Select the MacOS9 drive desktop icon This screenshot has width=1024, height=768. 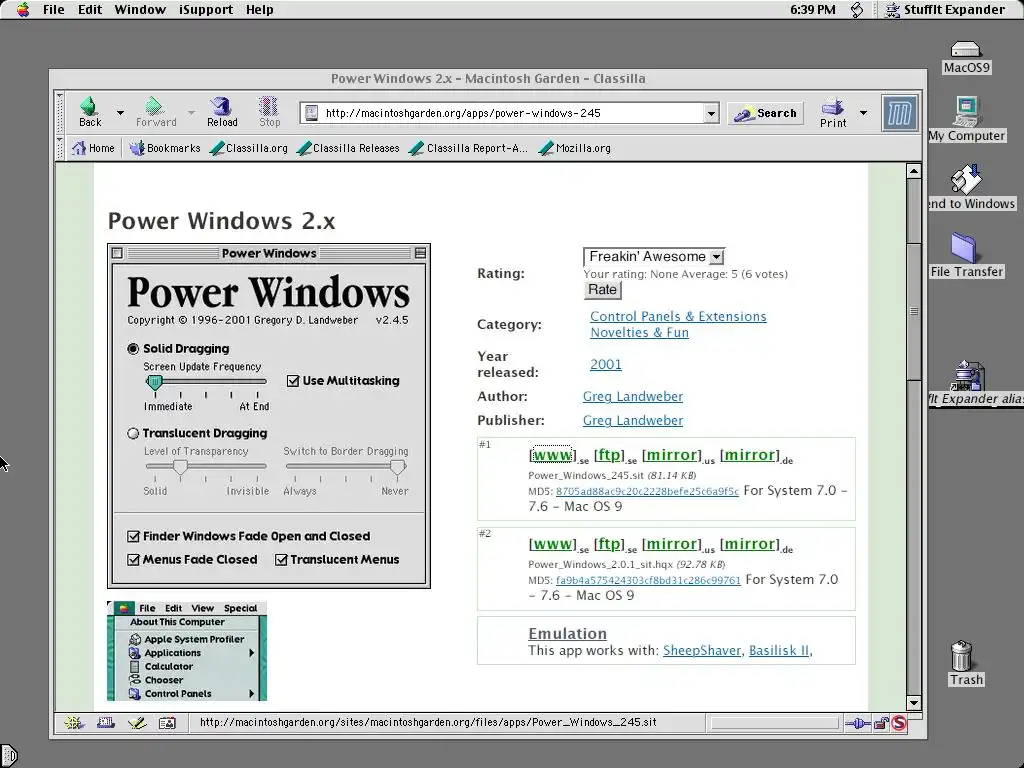click(x=967, y=57)
